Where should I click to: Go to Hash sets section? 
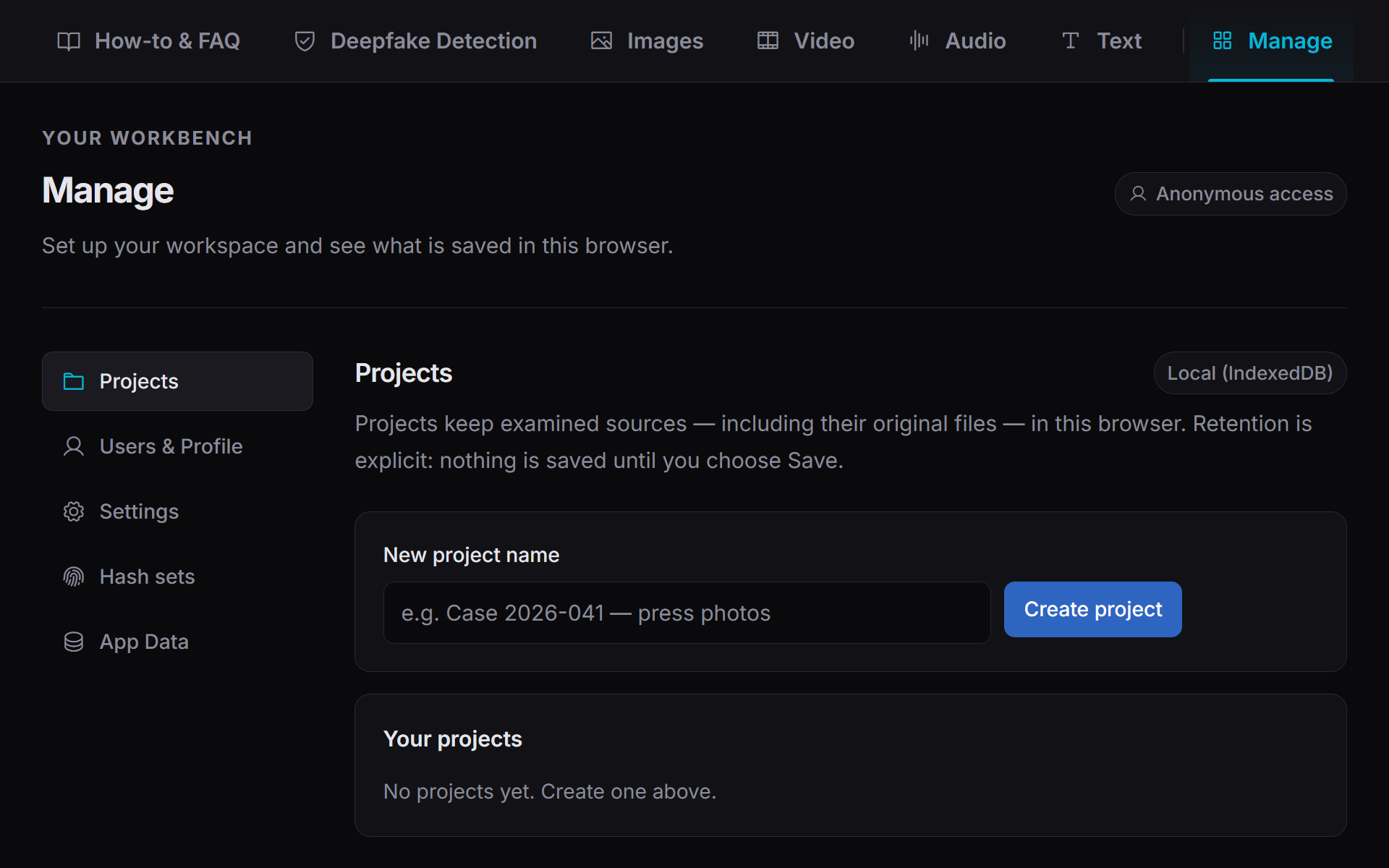point(177,576)
